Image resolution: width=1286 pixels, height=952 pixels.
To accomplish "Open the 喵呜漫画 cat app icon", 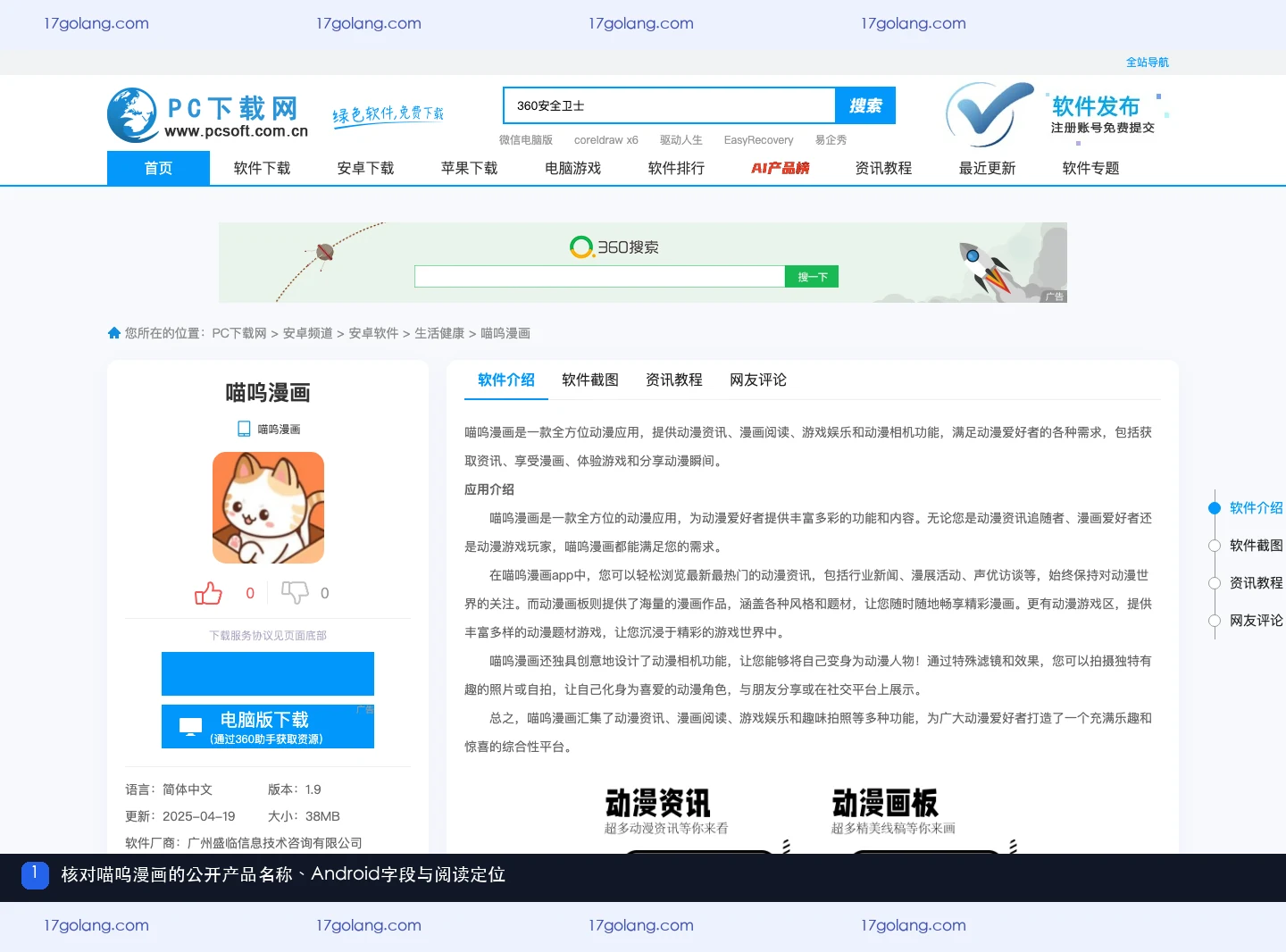I will 268,507.
